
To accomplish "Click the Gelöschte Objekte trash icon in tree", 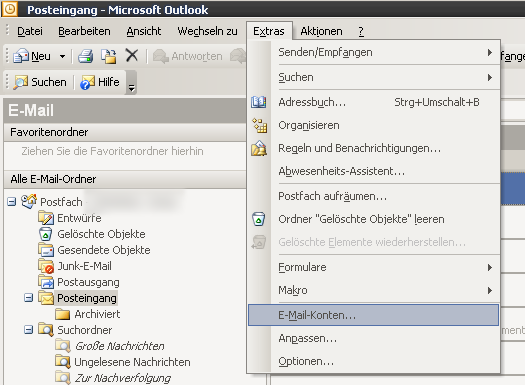I will coord(46,234).
